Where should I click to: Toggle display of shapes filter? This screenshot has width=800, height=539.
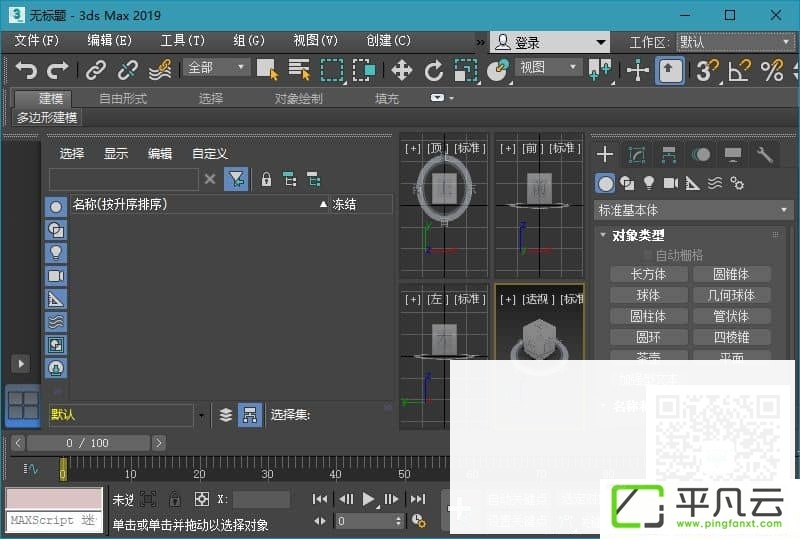coord(56,230)
